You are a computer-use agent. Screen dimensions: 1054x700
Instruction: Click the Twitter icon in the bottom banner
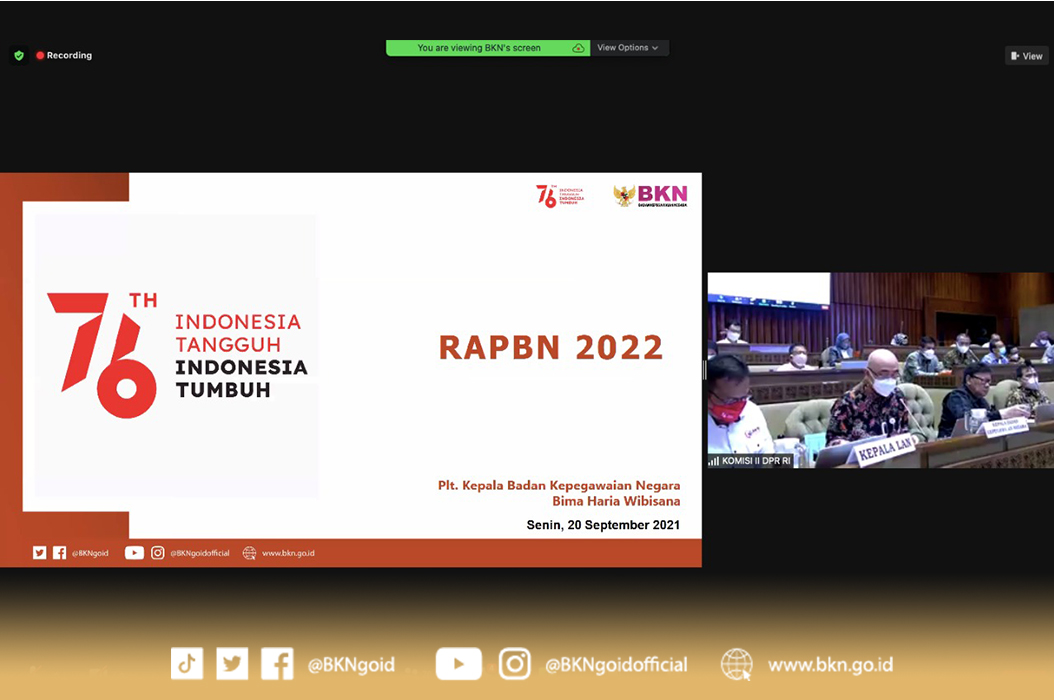232,663
